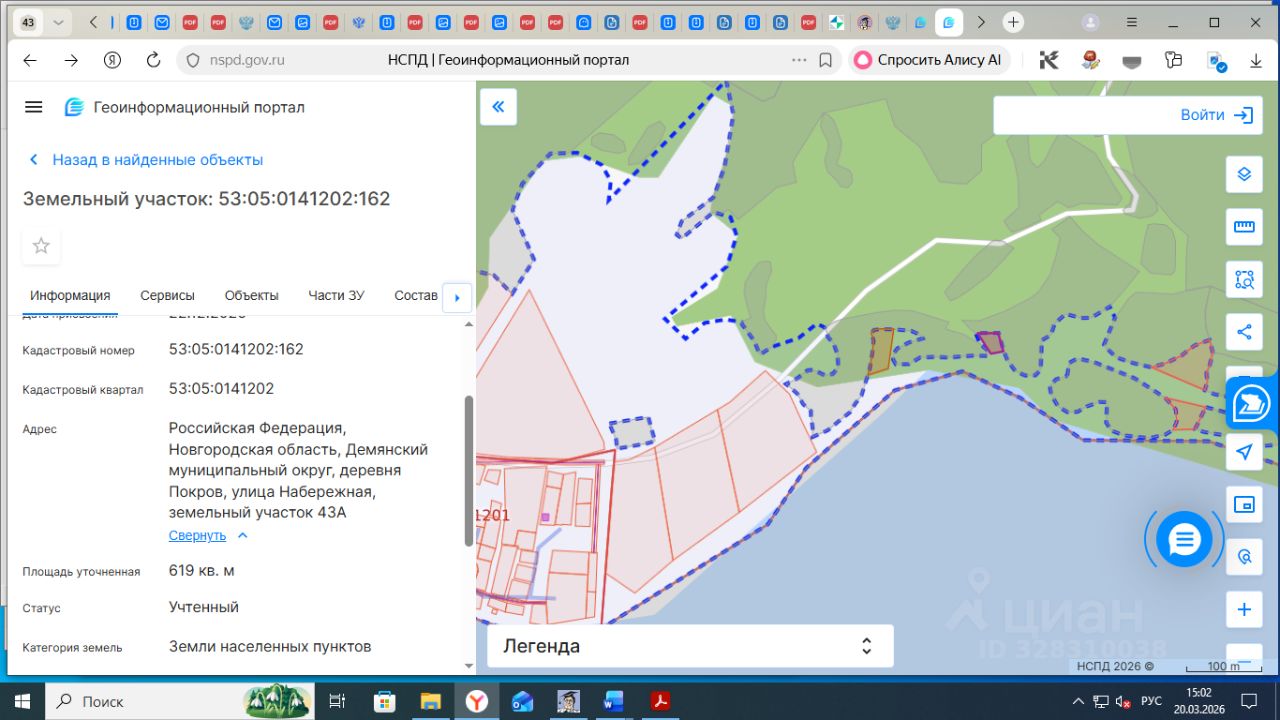This screenshot has height=720, width=1280.
Task: Collapse the side panel with double-chevron button
Action: [498, 107]
